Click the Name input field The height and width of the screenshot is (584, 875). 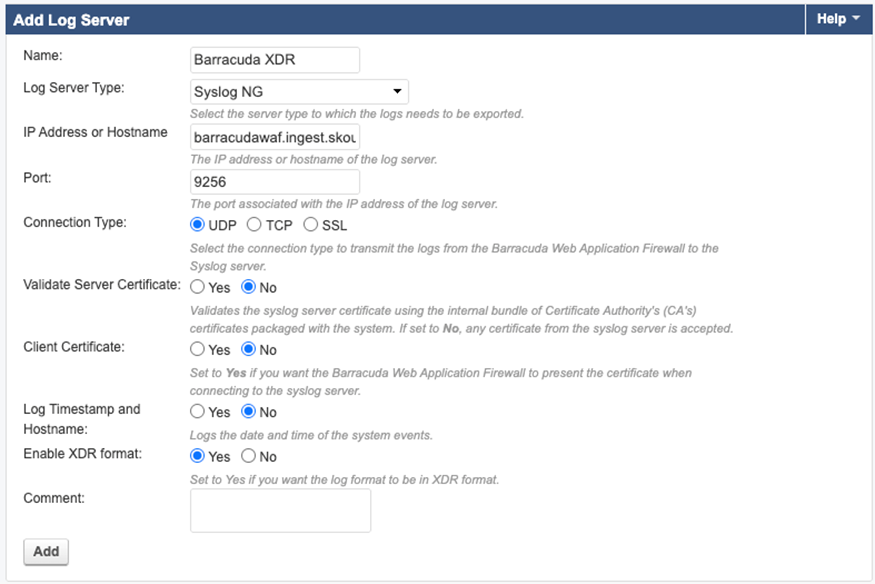click(x=275, y=60)
